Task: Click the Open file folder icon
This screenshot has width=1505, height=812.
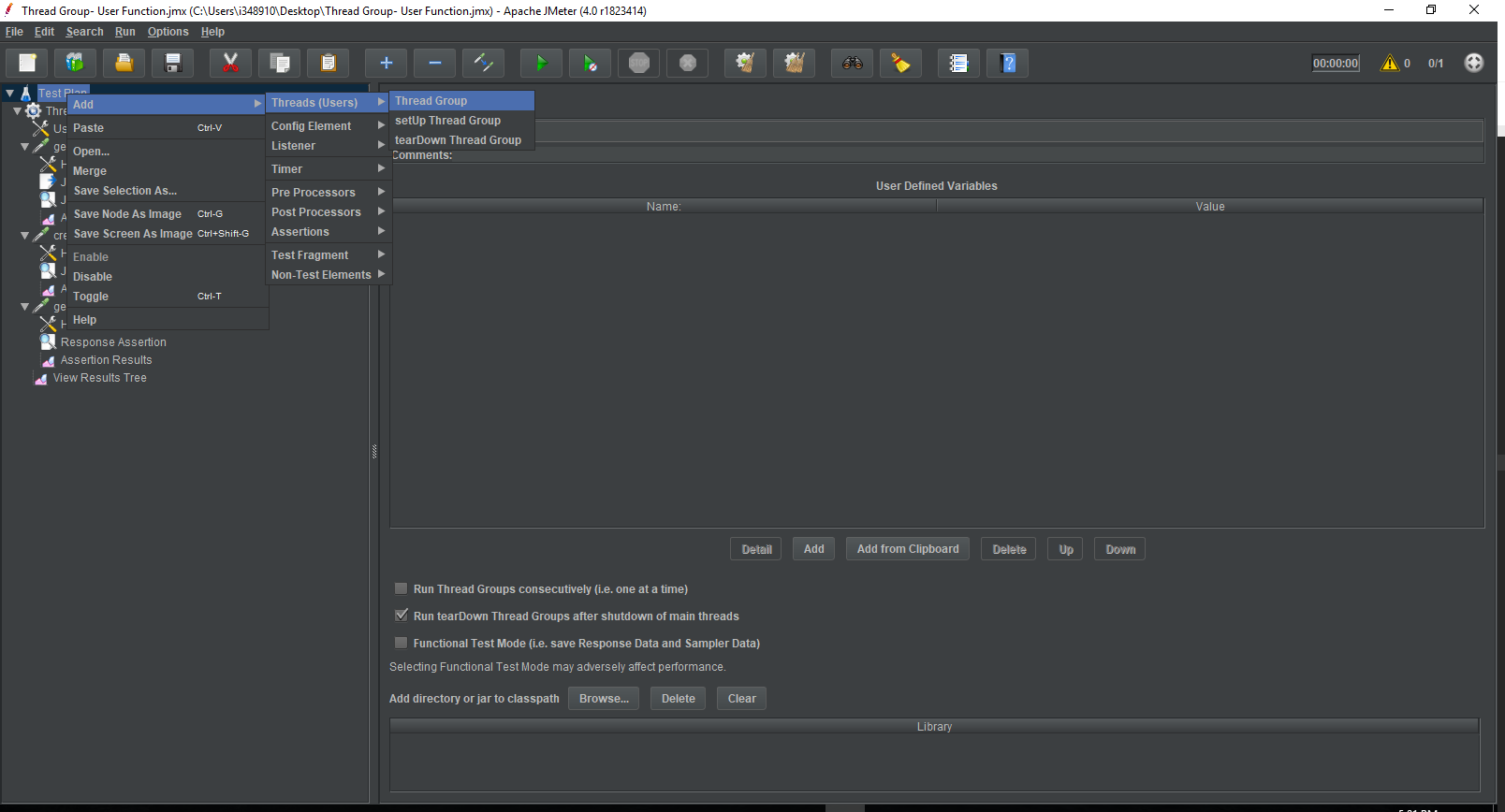Action: (x=124, y=63)
